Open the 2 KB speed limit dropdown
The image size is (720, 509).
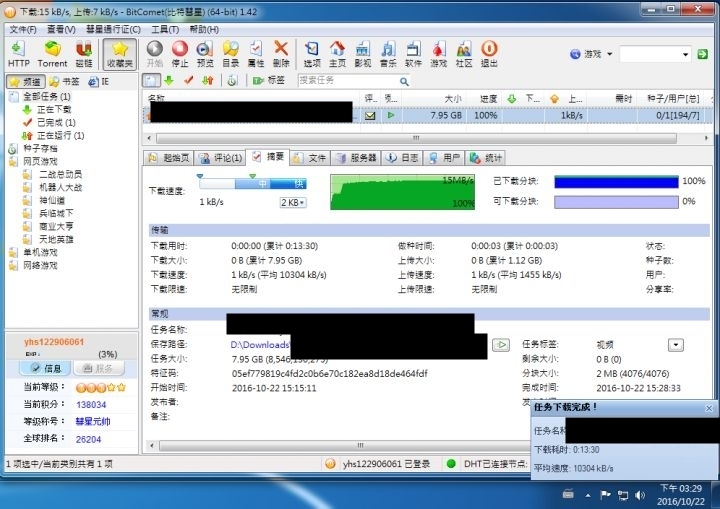pos(293,203)
